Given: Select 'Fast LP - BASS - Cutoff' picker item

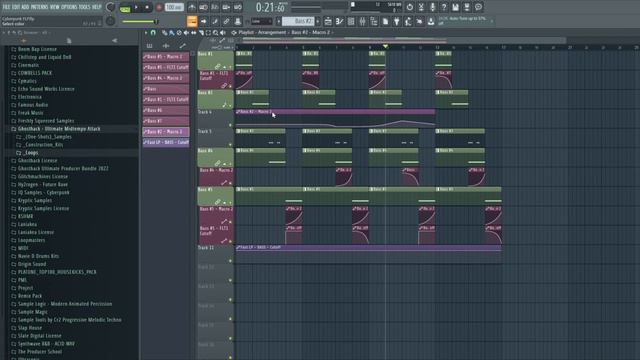Looking at the screenshot, I should (166, 142).
